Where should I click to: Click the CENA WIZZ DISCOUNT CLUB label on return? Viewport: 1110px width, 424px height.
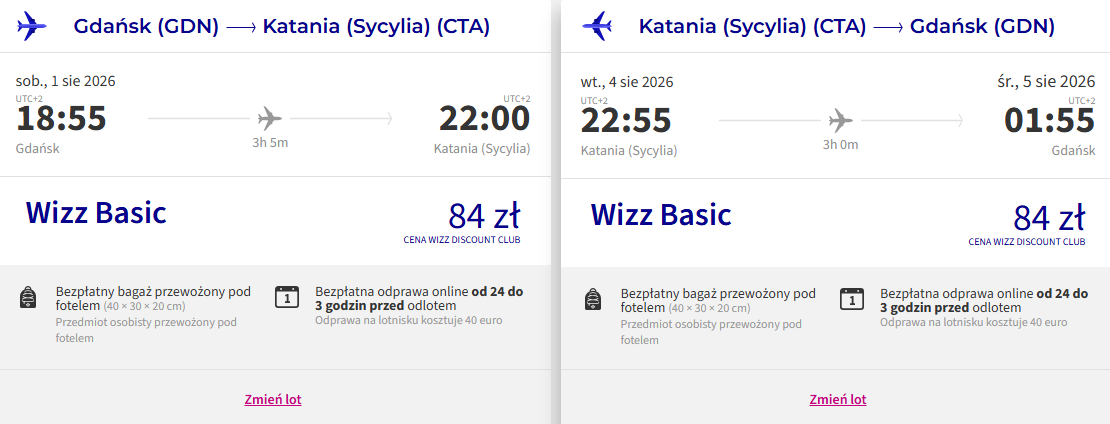click(x=1027, y=241)
